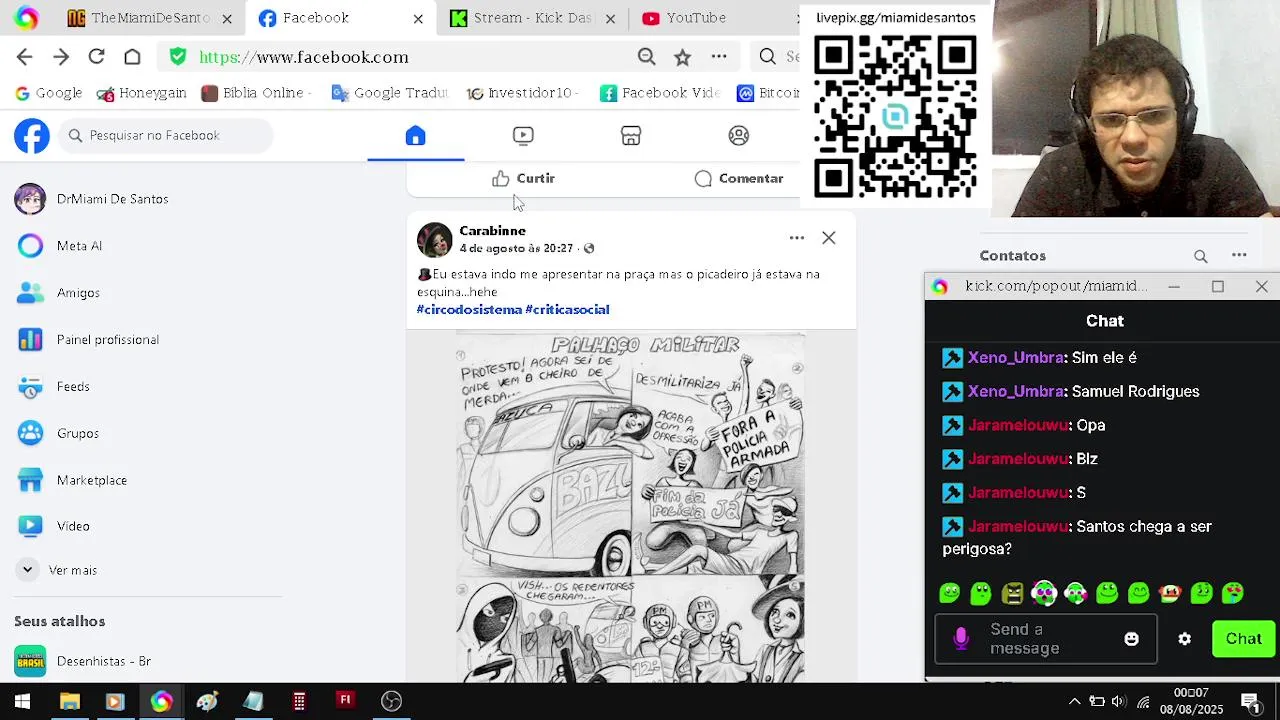This screenshot has width=1280, height=720.
Task: Open Facebook Groups tab icon
Action: pyautogui.click(x=739, y=136)
